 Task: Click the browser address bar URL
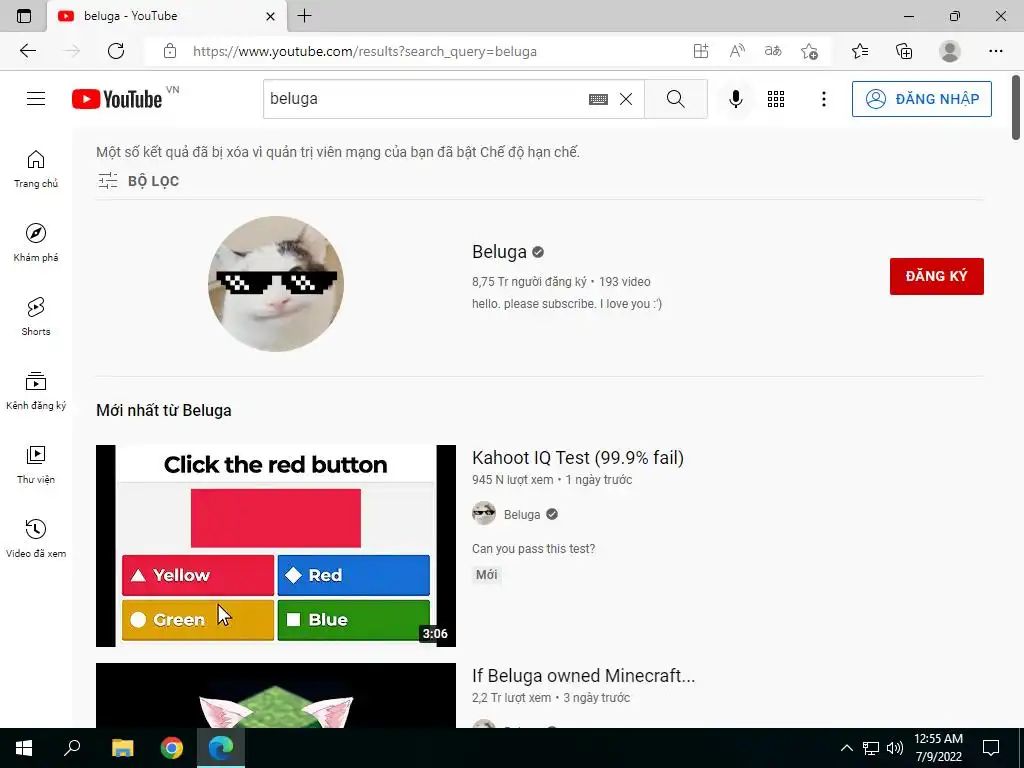pyautogui.click(x=364, y=52)
